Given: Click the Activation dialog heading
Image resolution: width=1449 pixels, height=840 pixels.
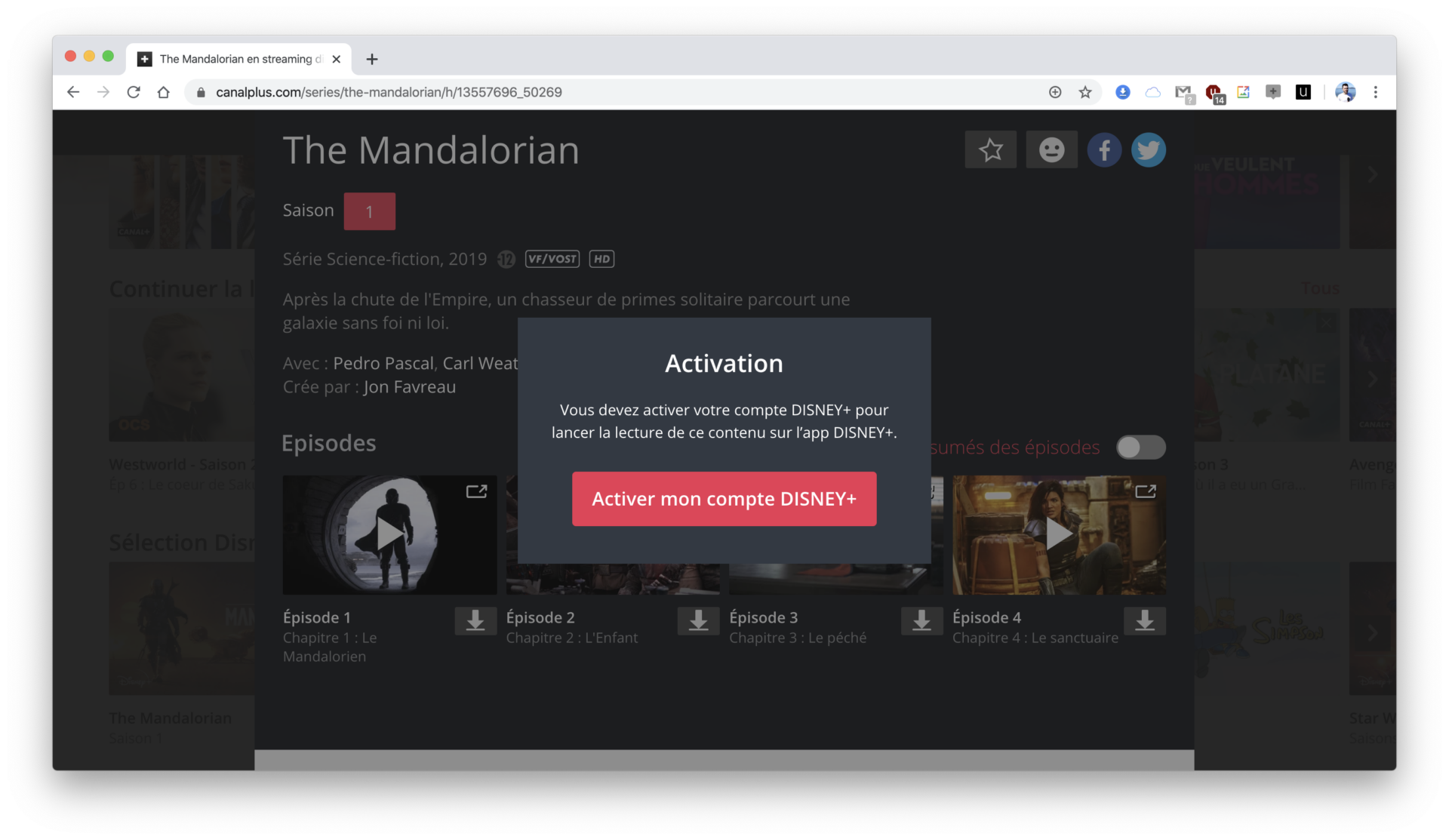Looking at the screenshot, I should (x=724, y=364).
